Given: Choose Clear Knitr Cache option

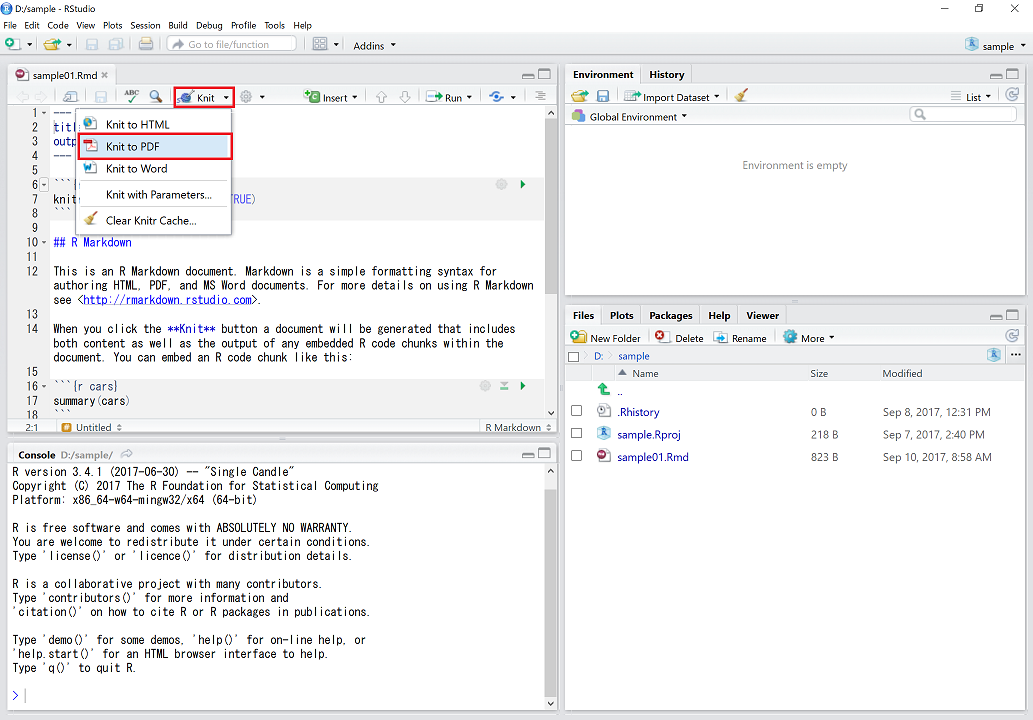Looking at the screenshot, I should (x=154, y=221).
